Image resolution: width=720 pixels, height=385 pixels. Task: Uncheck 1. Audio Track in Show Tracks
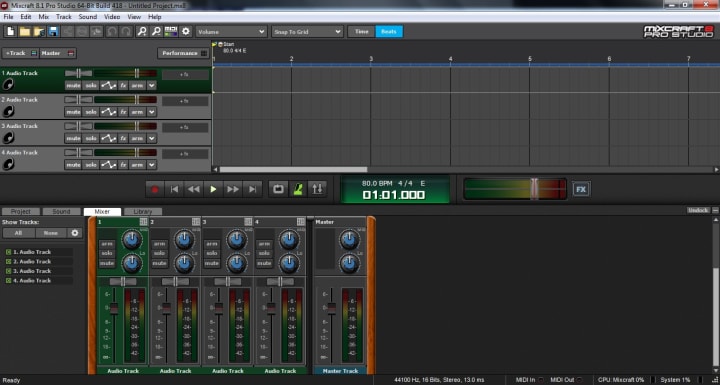(8, 252)
